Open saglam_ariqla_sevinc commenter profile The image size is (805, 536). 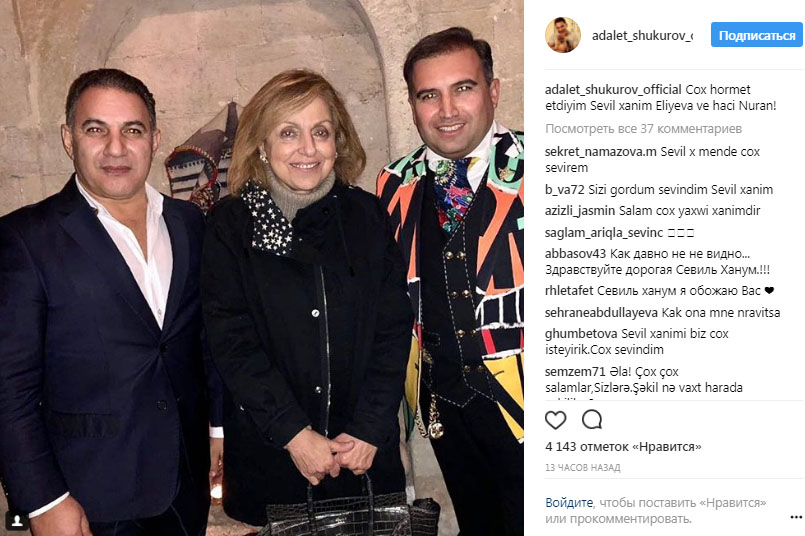point(604,233)
